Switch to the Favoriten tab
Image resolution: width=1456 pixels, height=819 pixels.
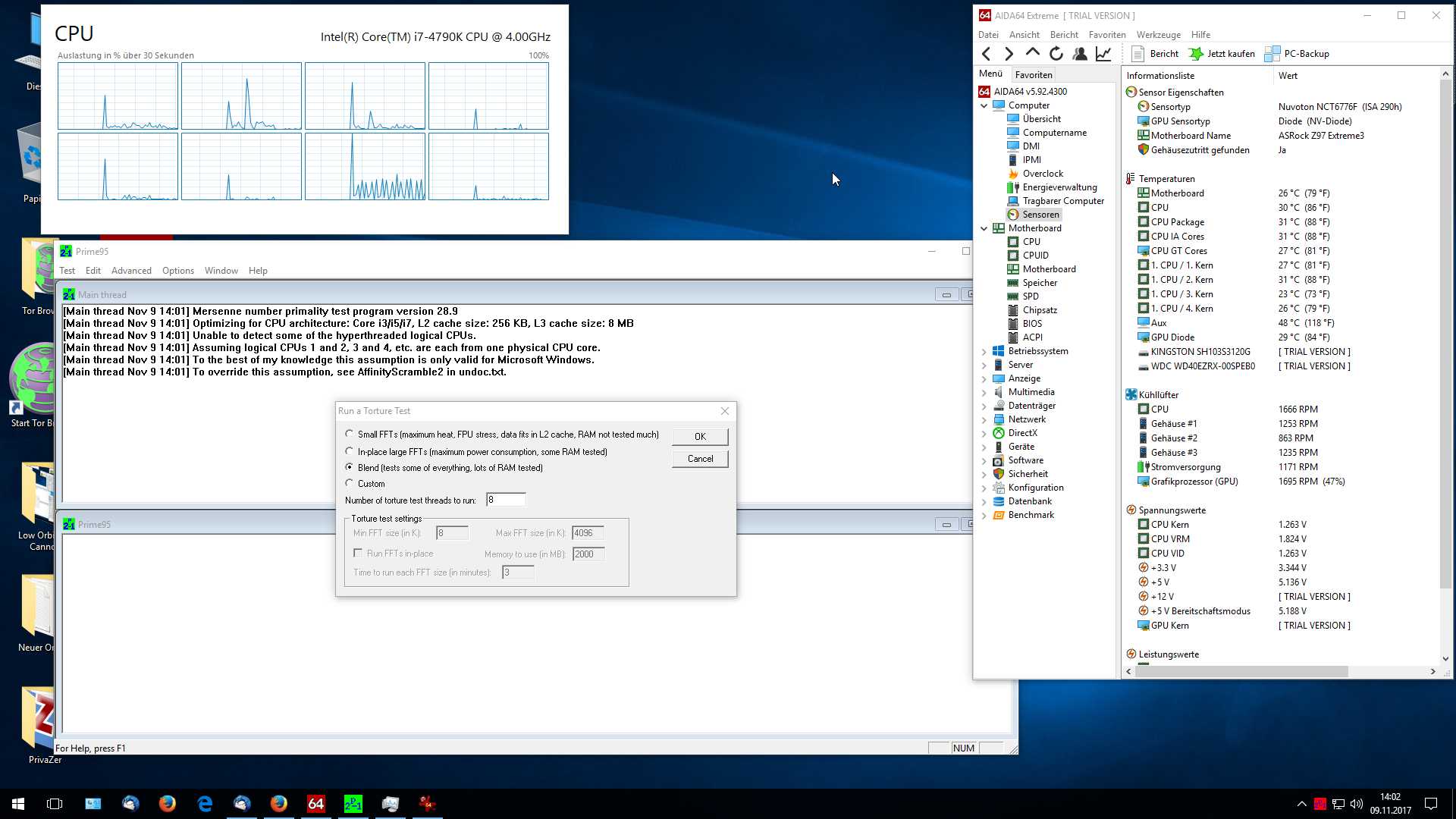coord(1033,75)
